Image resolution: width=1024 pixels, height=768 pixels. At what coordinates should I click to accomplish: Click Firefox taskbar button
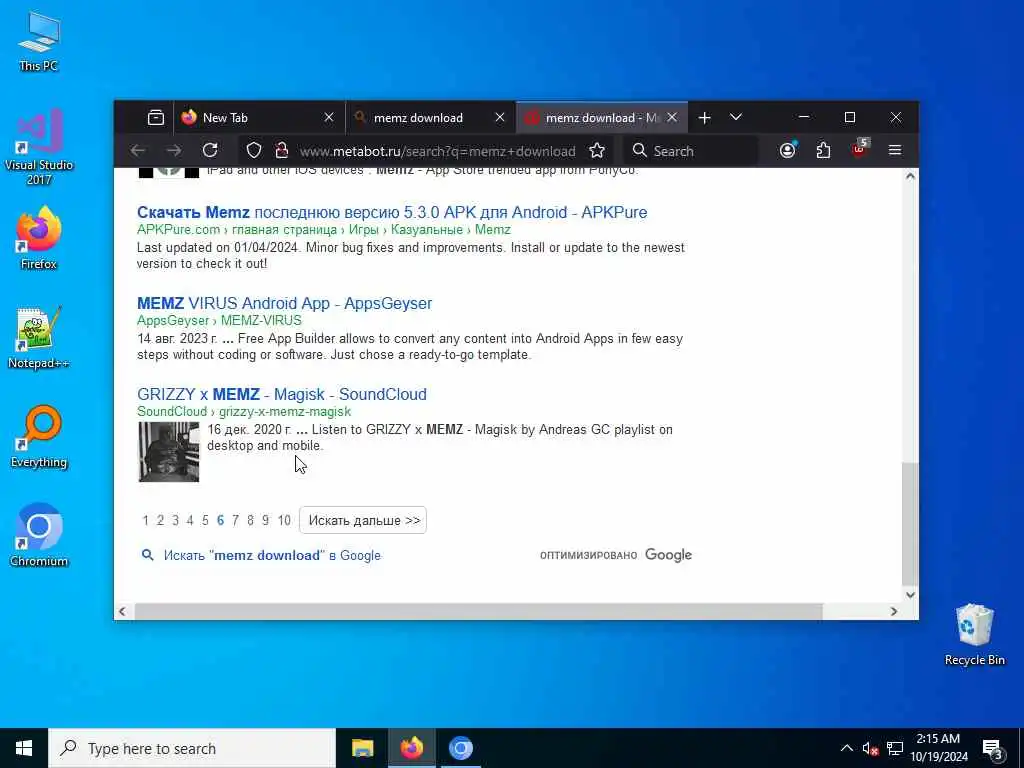click(411, 748)
